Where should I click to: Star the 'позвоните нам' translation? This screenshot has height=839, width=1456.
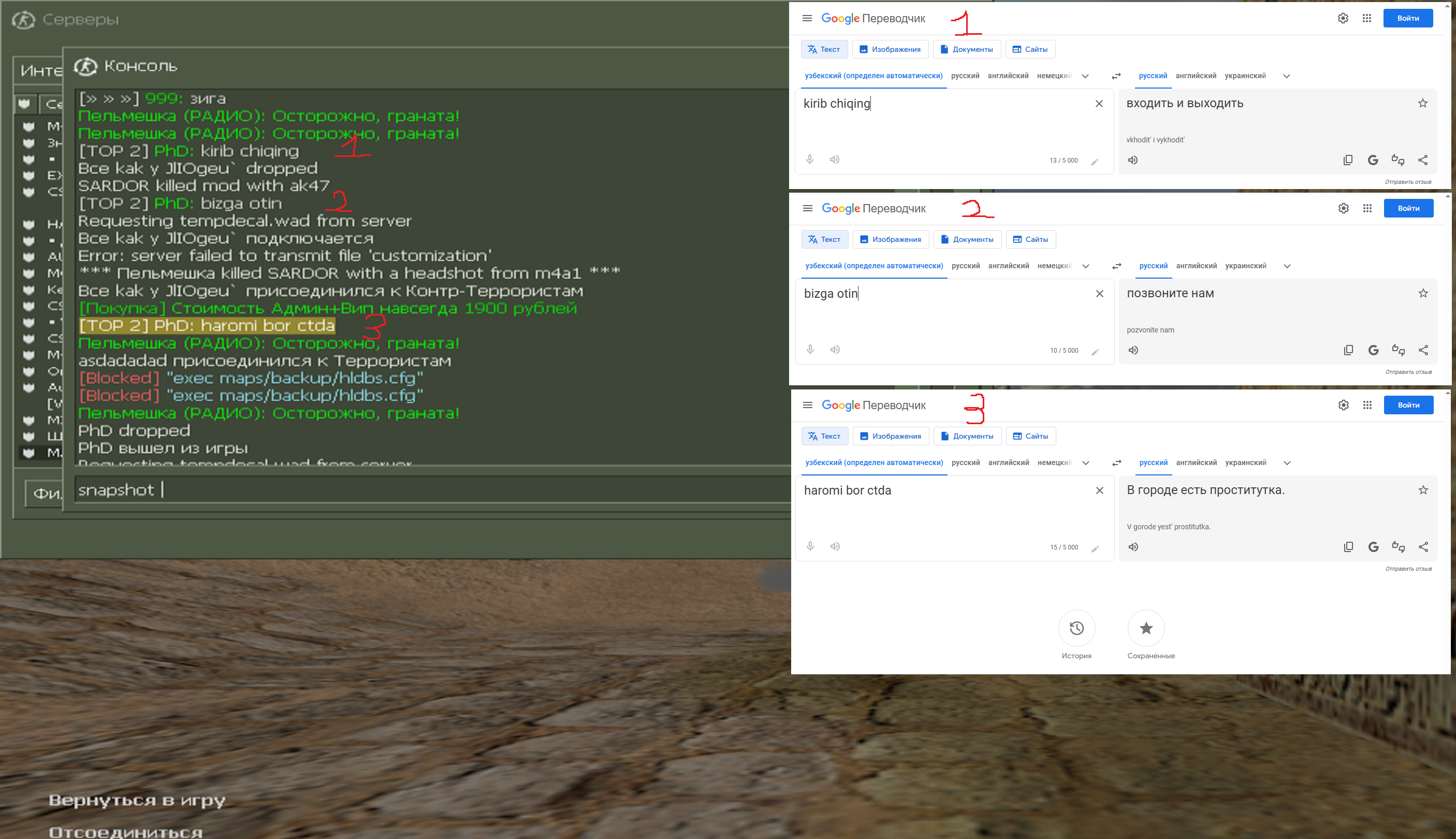1423,293
